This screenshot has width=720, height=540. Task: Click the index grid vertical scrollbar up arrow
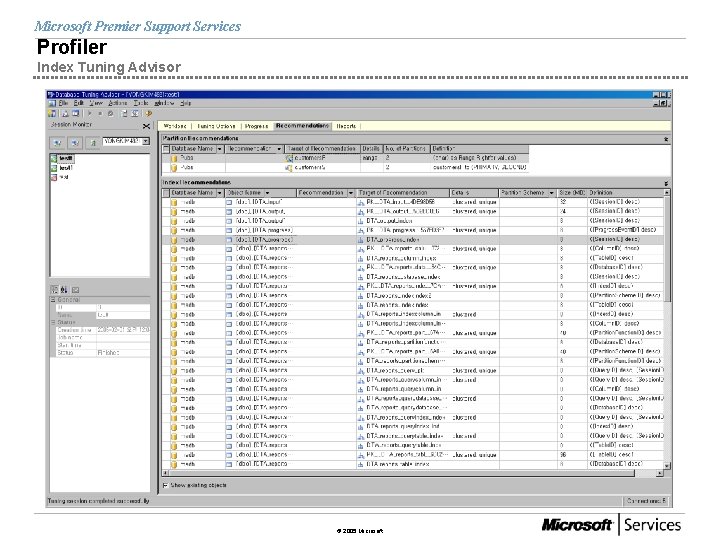pos(667,193)
